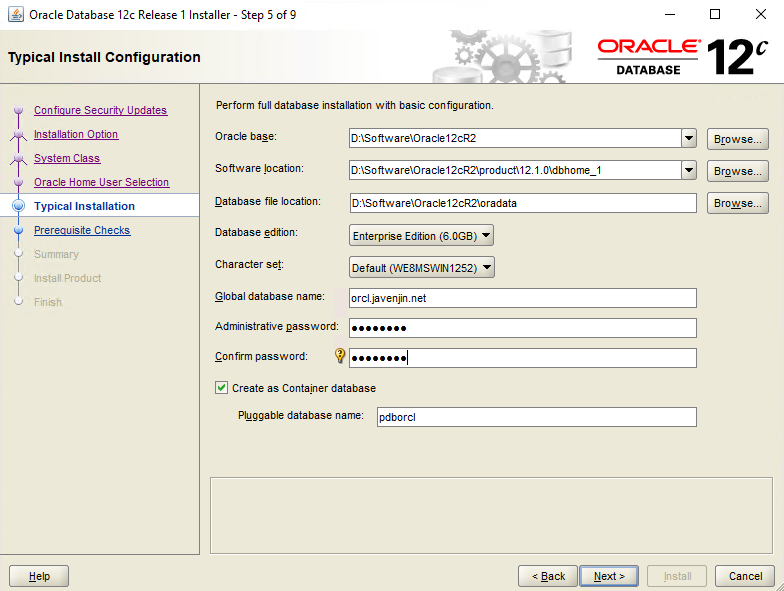Toggle Create as Container database checkbox
Screen dimensions: 784x591
[222, 388]
